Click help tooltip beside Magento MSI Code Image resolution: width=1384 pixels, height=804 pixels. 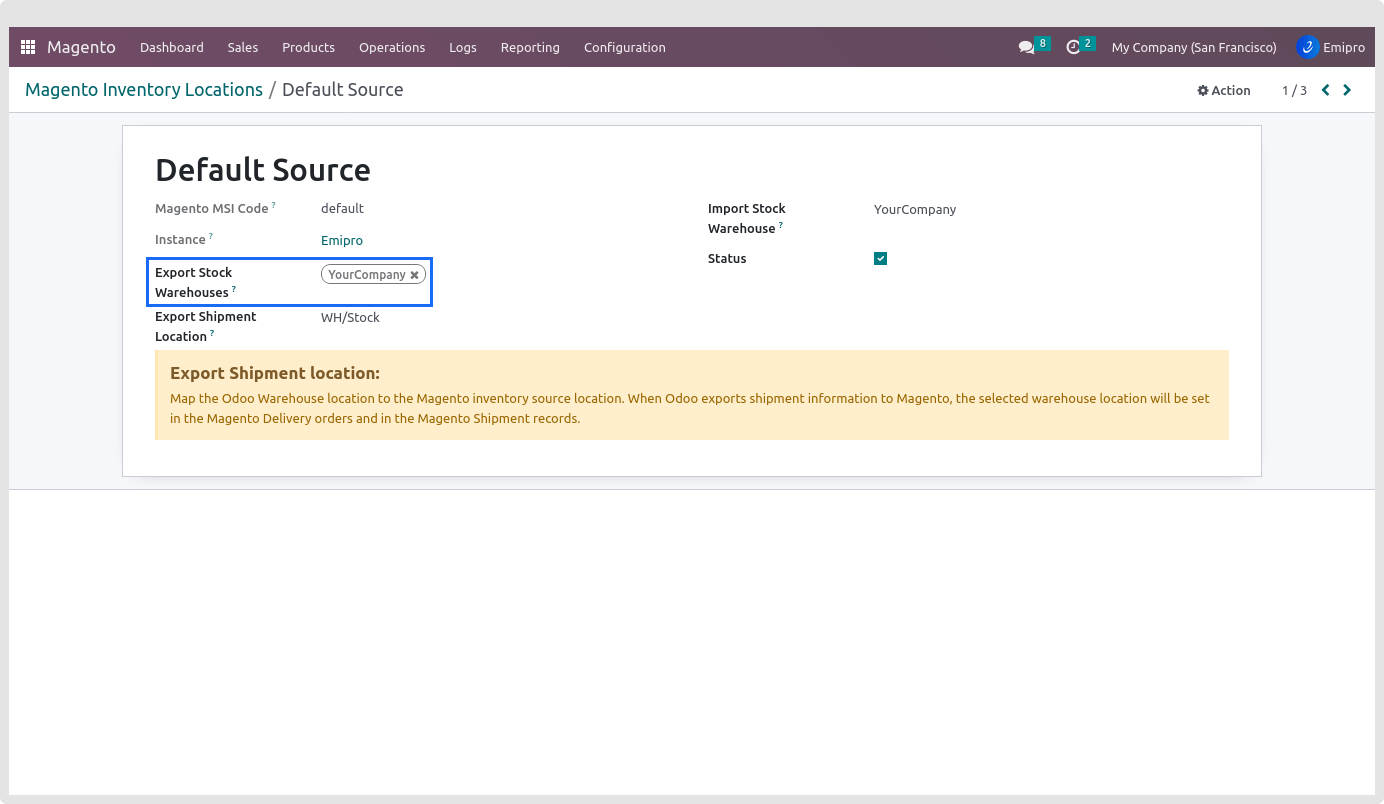pyautogui.click(x=274, y=205)
